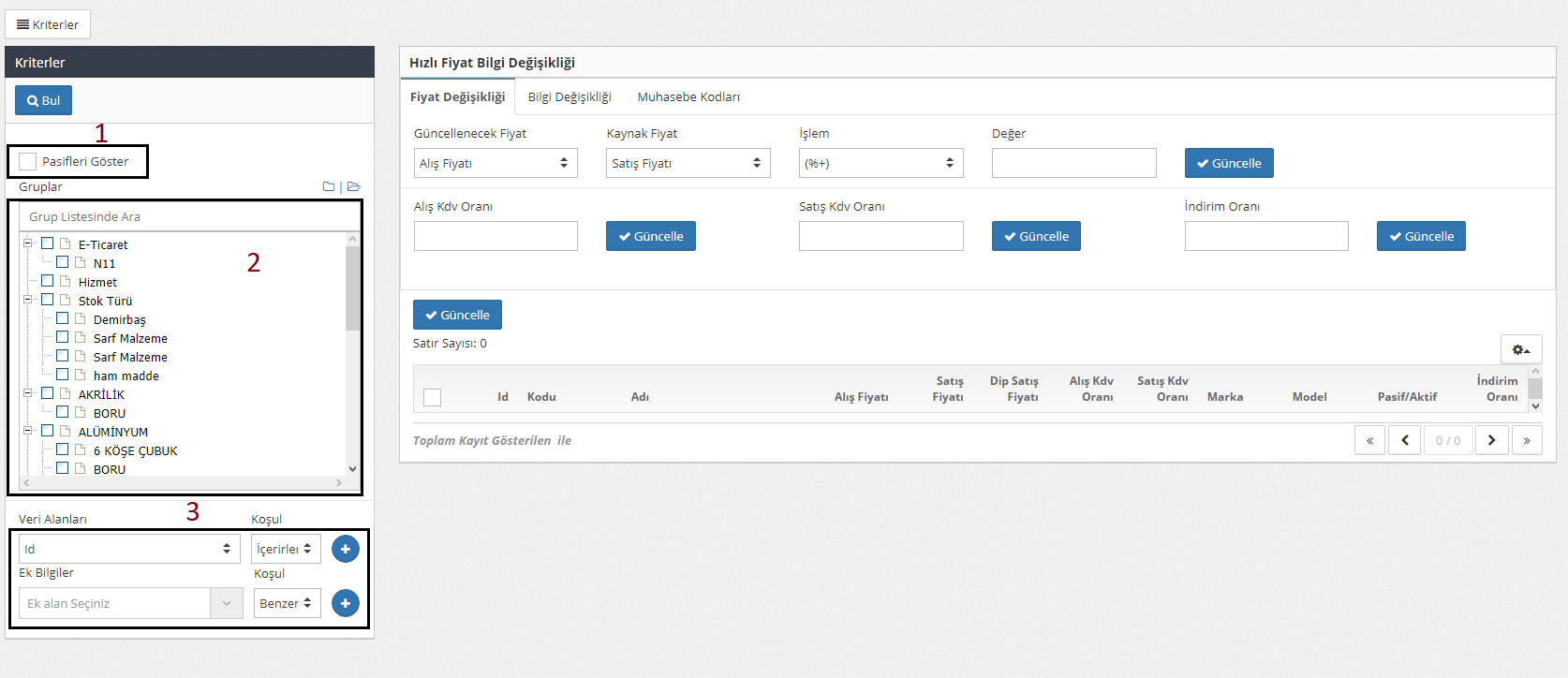Enable the Pasifleri Göster checkbox
This screenshot has height=678, width=1568.
click(28, 162)
